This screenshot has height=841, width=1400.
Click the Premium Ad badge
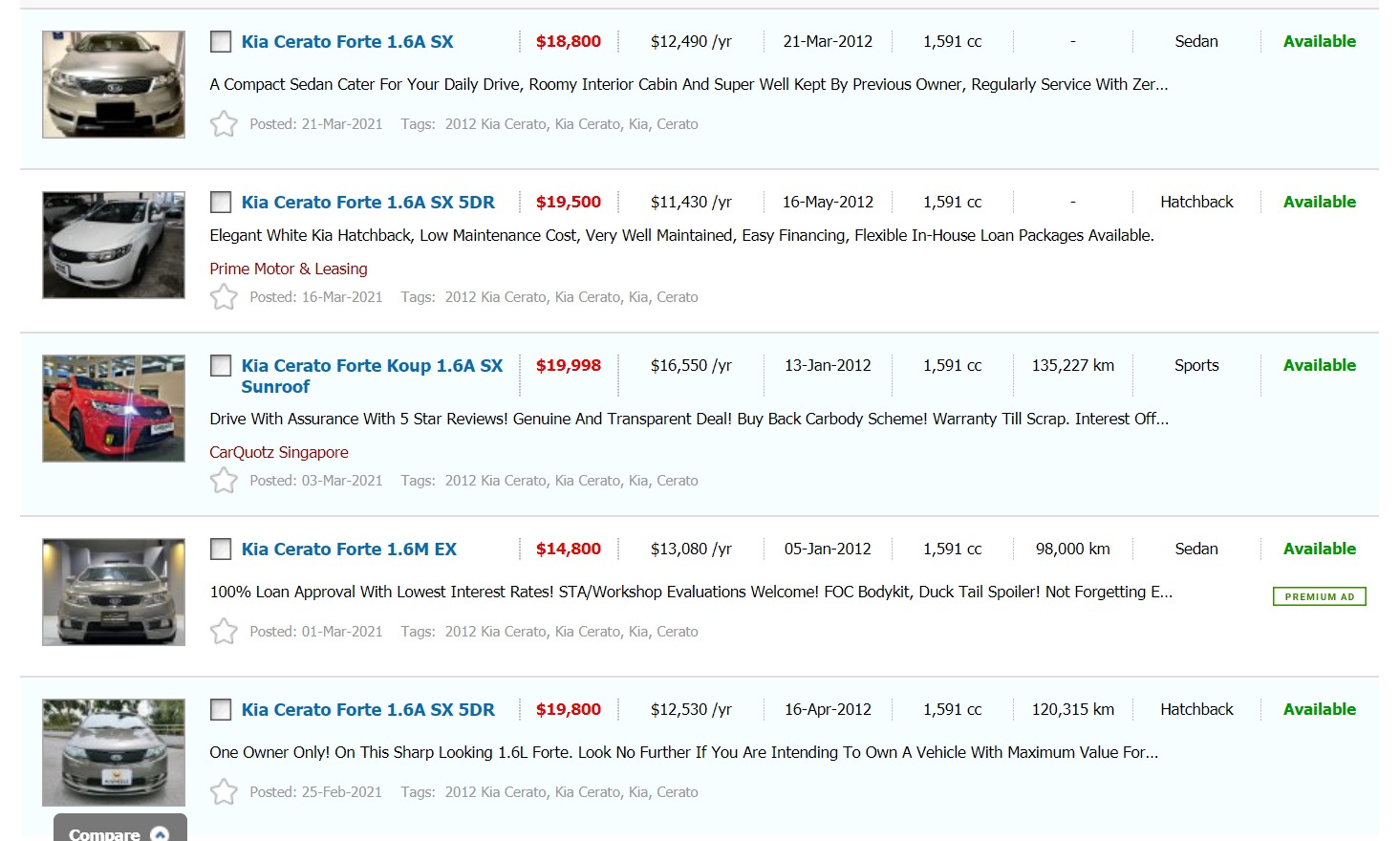point(1320,597)
